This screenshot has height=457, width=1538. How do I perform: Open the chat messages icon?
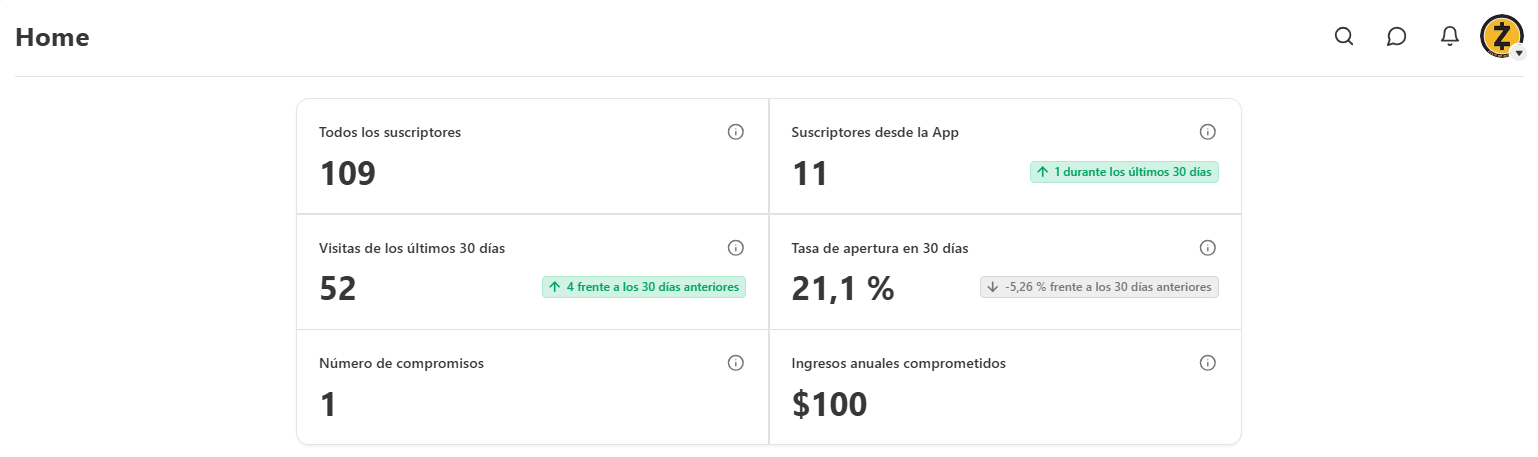[1397, 37]
